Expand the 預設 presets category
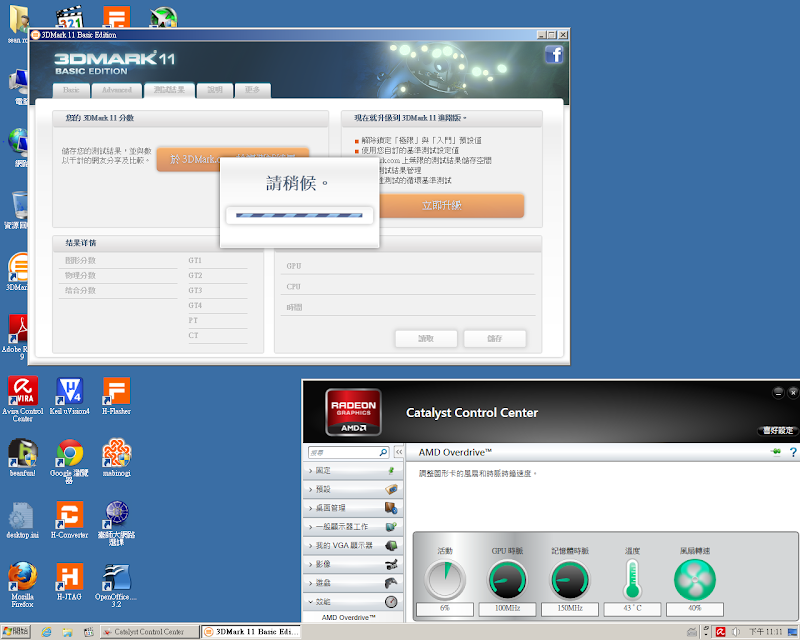The image size is (800, 640). click(x=353, y=489)
